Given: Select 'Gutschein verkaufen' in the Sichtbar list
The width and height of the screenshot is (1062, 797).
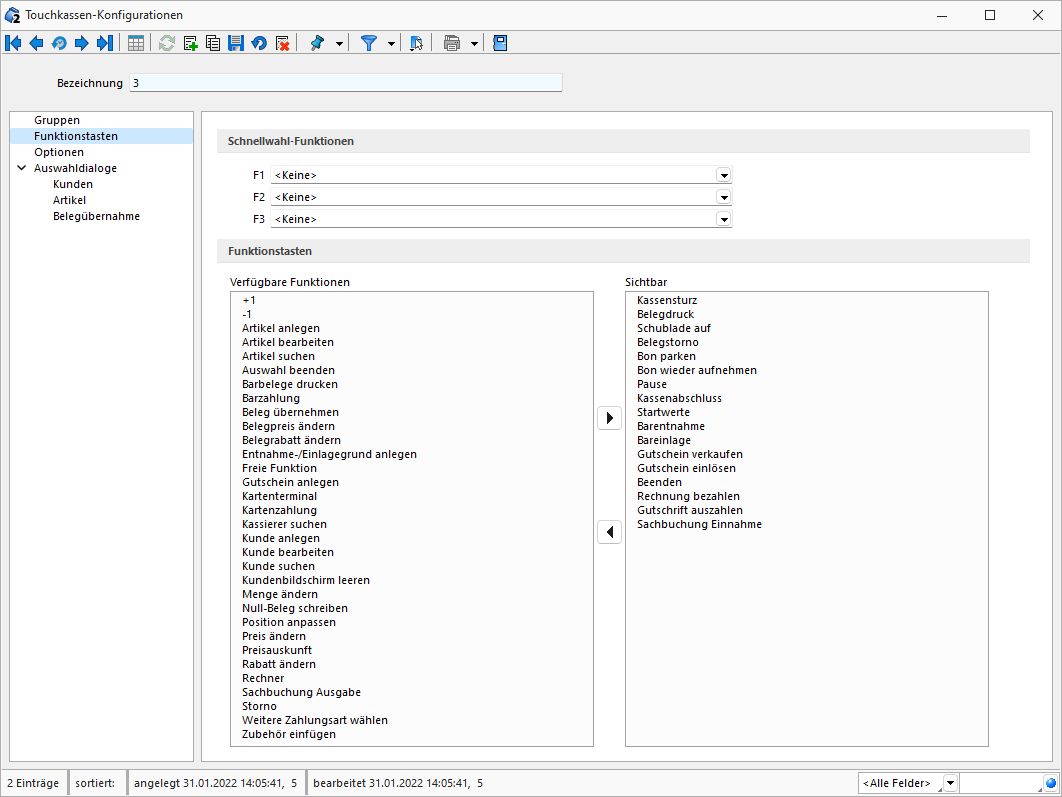Looking at the screenshot, I should point(689,454).
